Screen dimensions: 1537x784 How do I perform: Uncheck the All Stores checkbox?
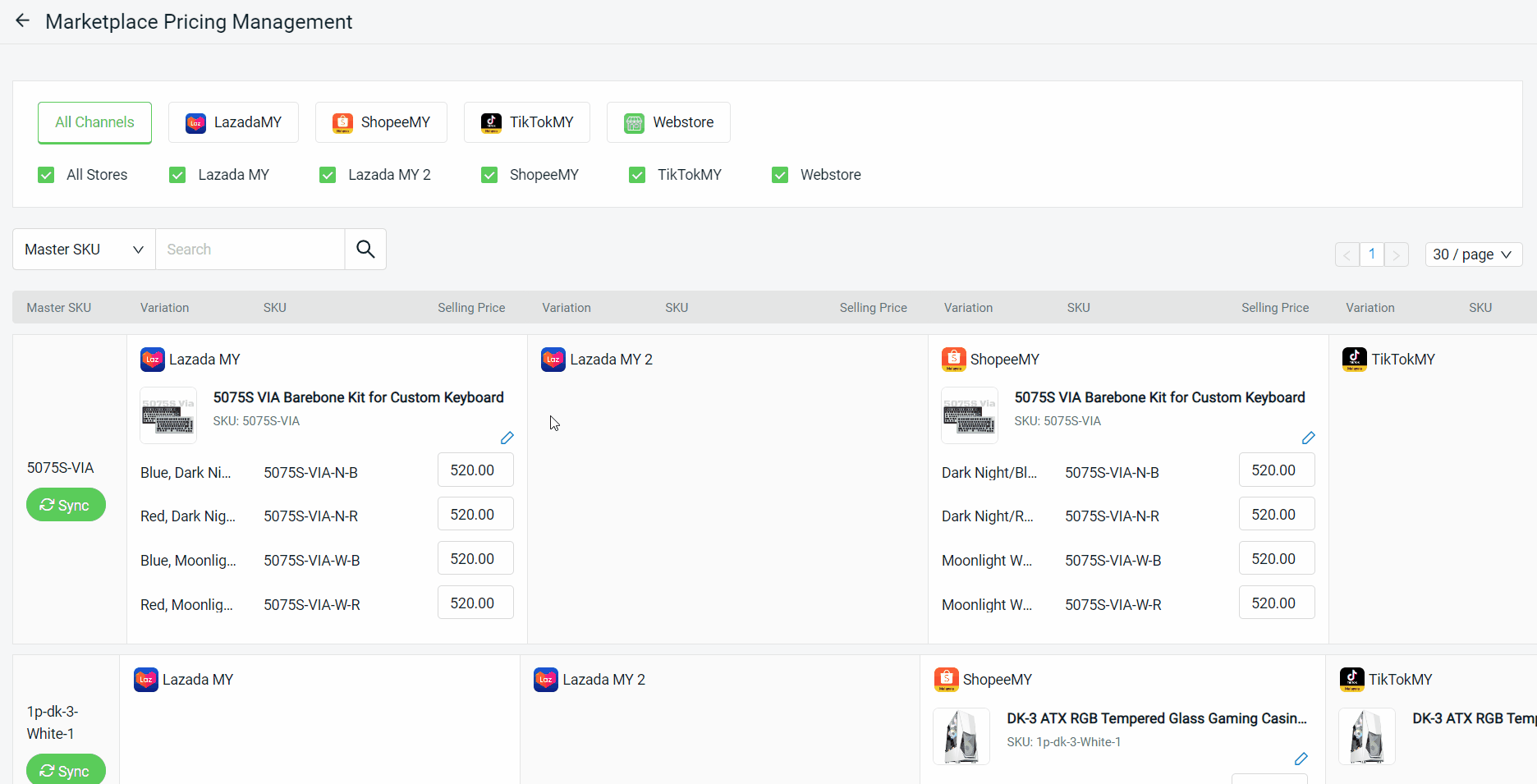click(x=46, y=175)
